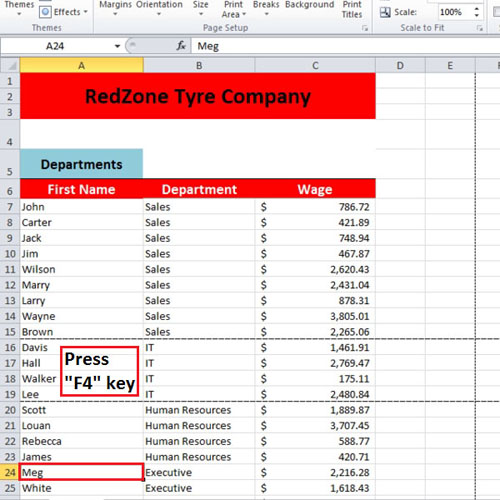The height and width of the screenshot is (500, 500).
Task: Select the cell containing Wilson
Action: coord(82,269)
